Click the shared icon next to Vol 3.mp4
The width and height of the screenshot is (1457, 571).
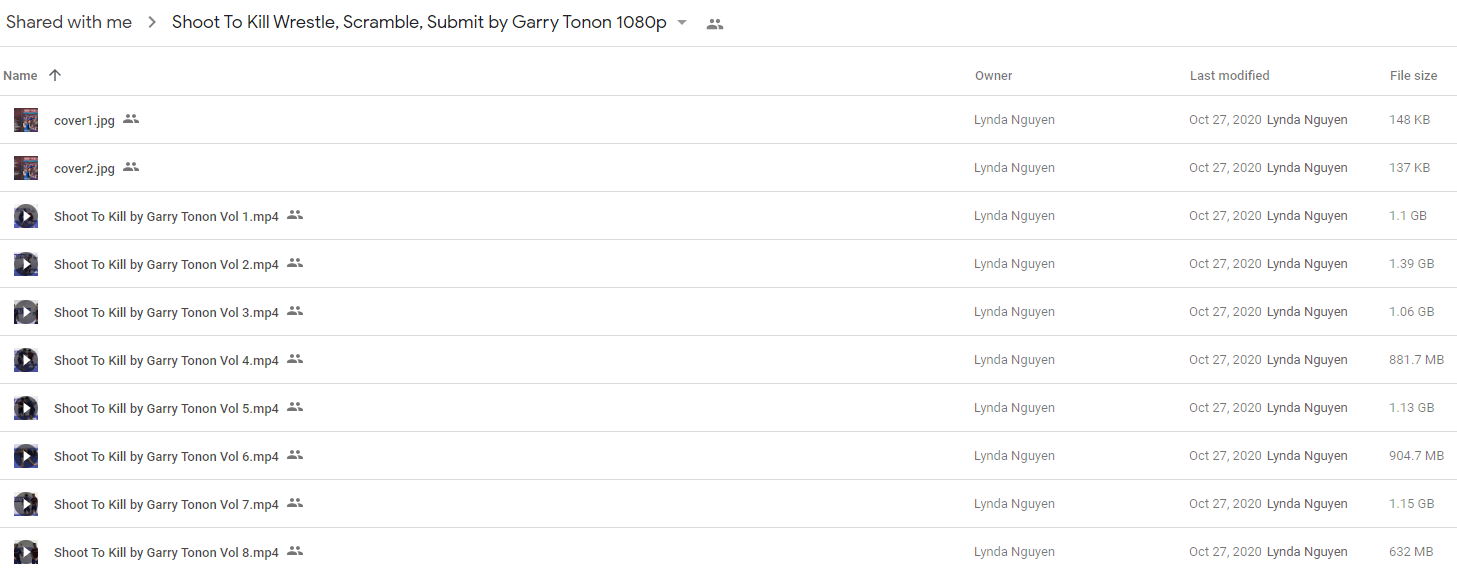coord(295,311)
